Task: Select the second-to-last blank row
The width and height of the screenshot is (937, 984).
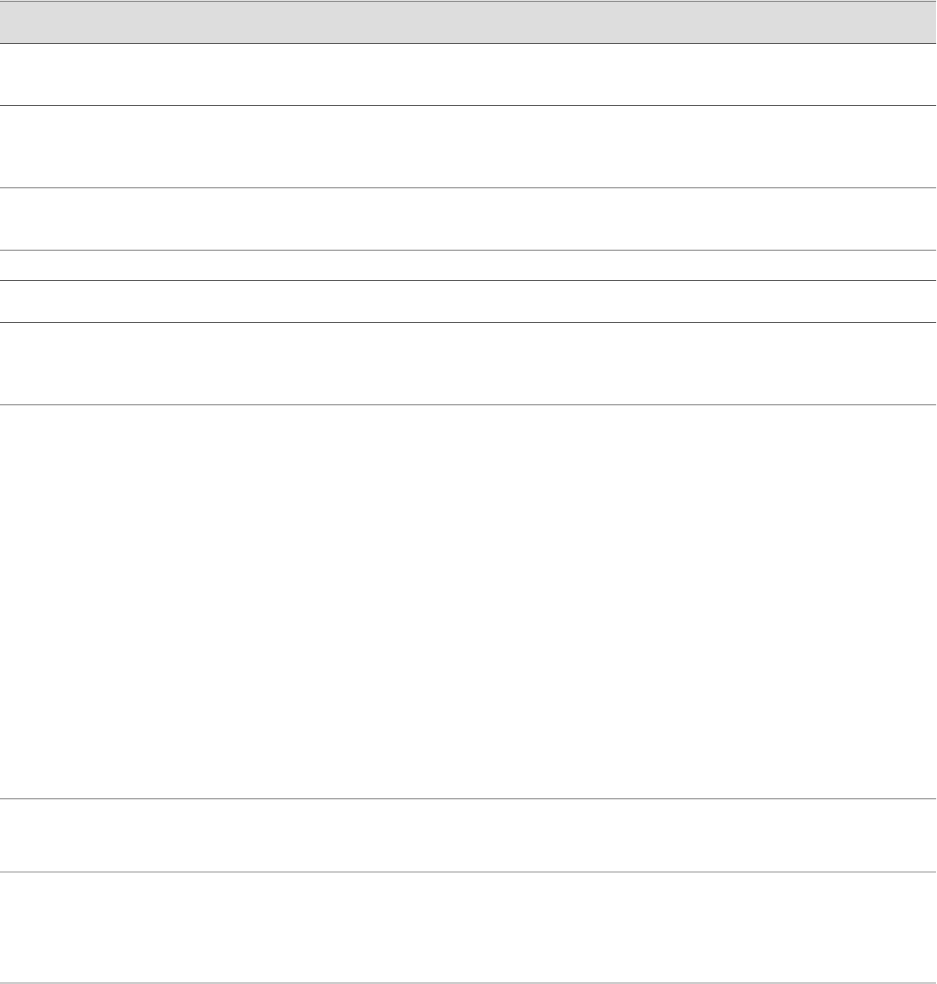Action: point(468,835)
